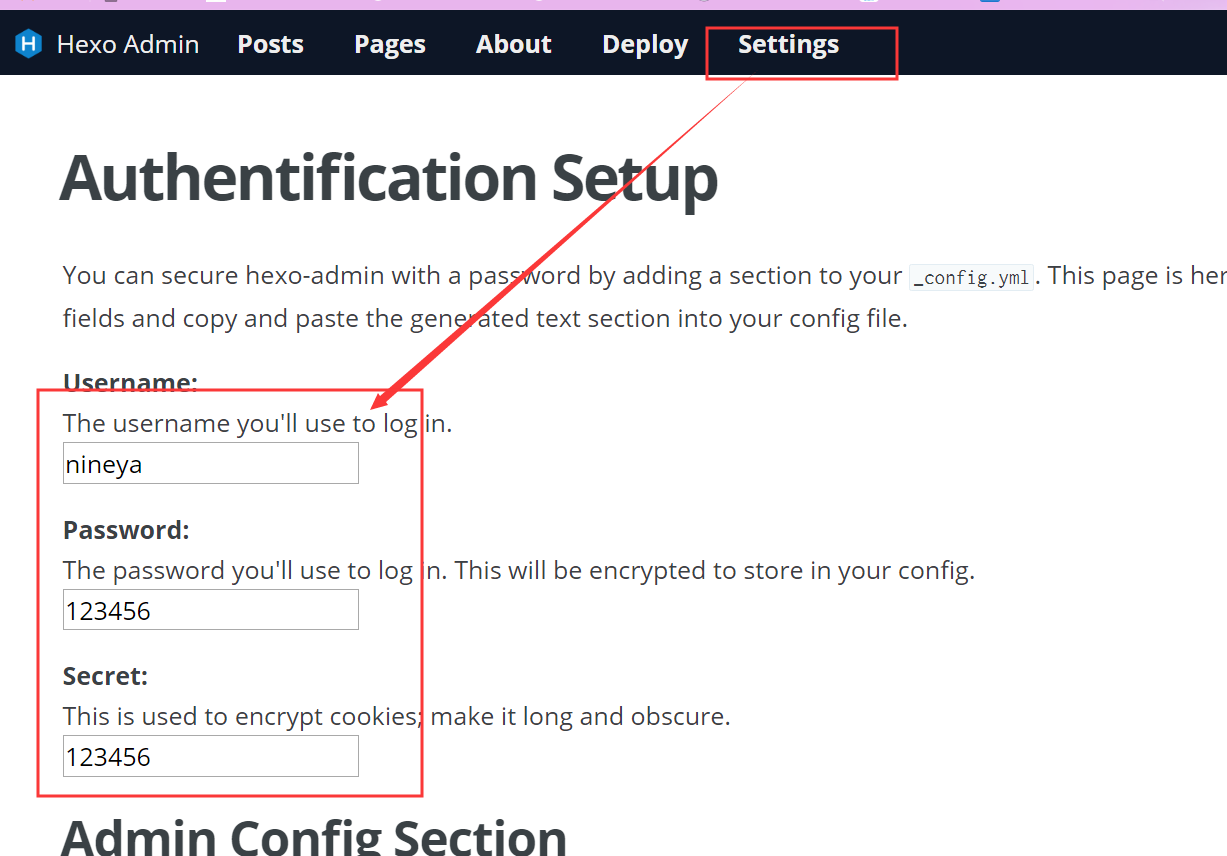Viewport: 1227px width, 856px height.
Task: Click the Username input containing "nineya"
Action: pos(210,463)
